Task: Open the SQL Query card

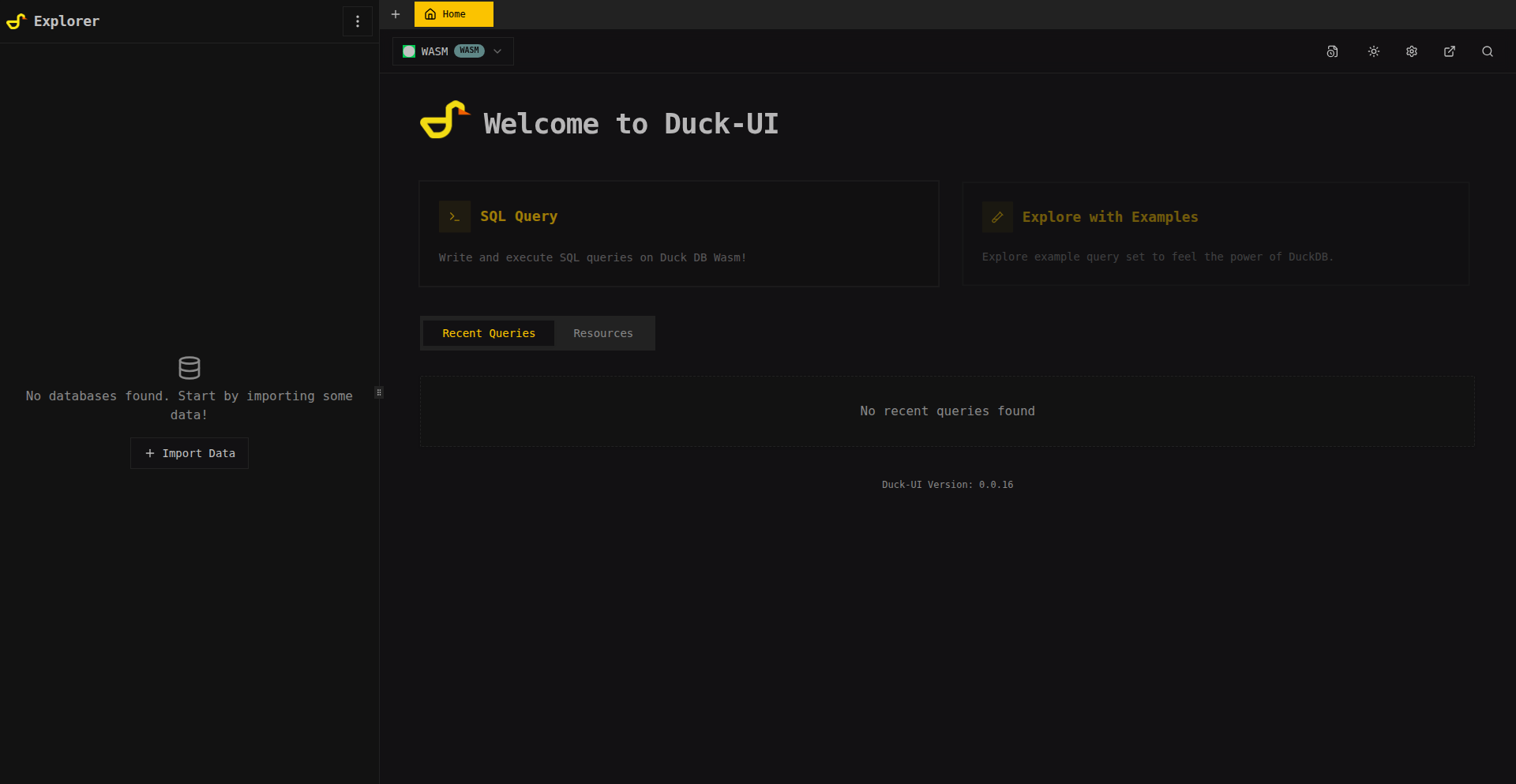Action: pyautogui.click(x=679, y=234)
